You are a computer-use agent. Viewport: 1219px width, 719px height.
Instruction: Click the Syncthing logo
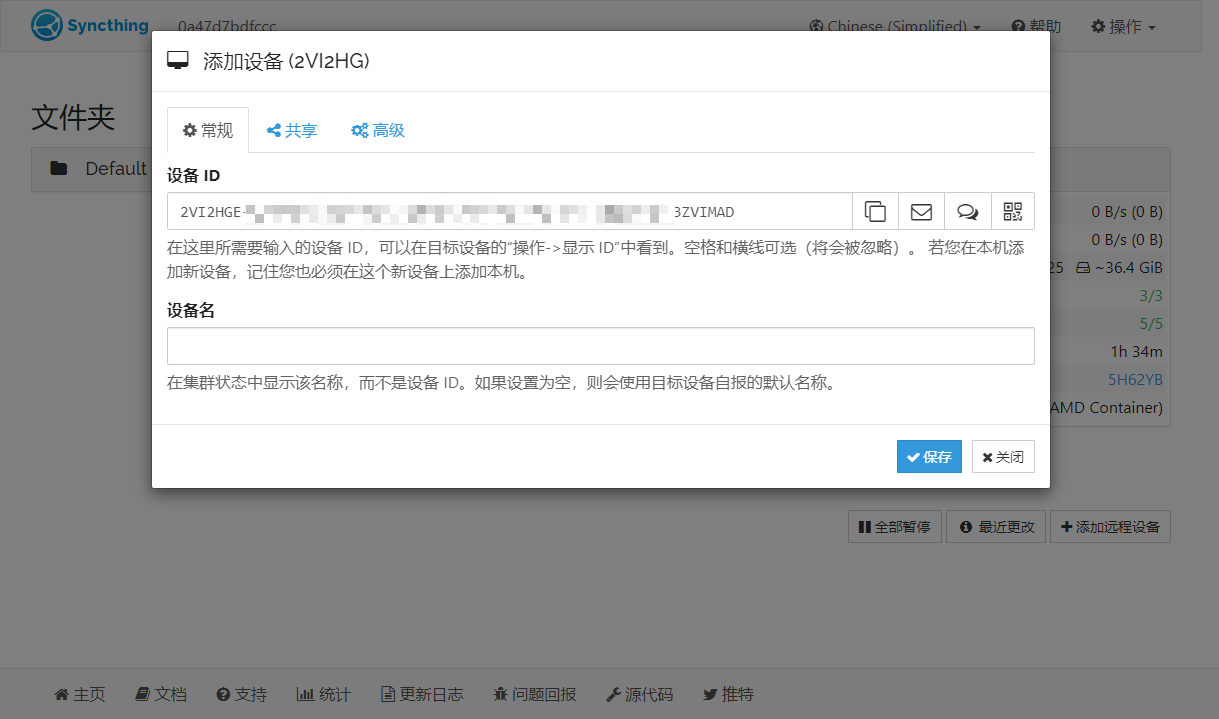[90, 25]
